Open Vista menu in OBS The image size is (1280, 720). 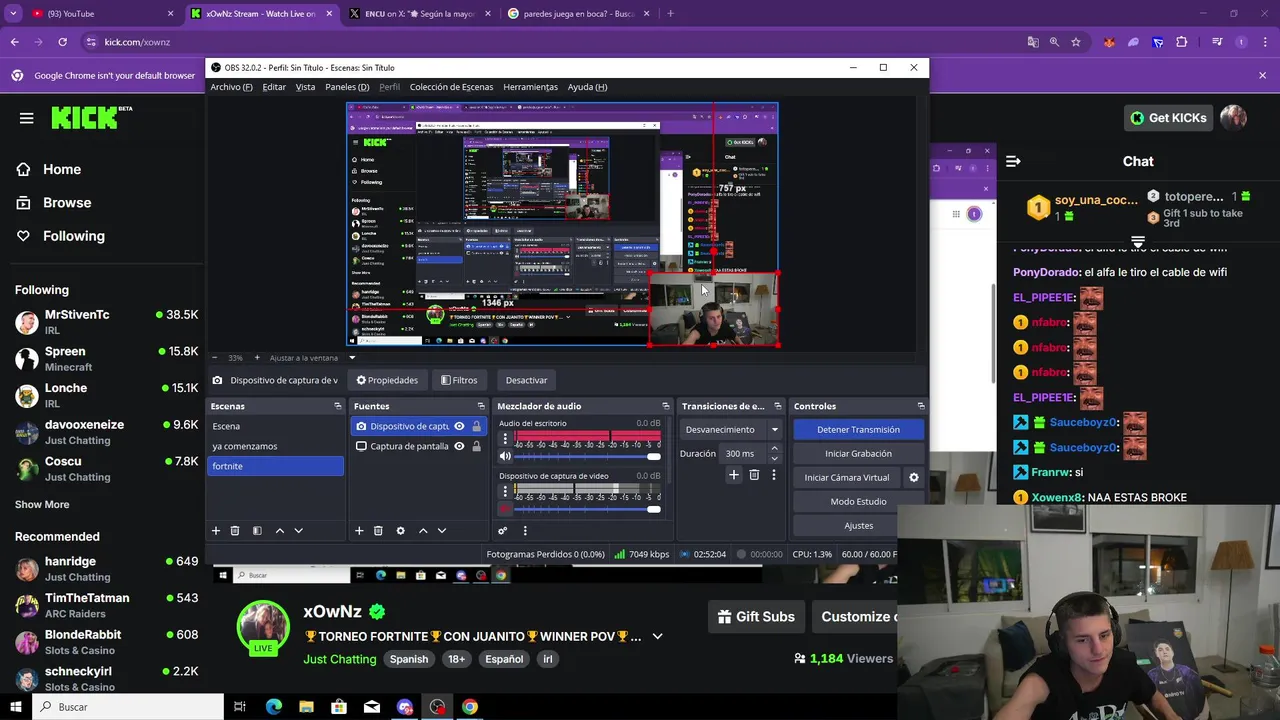point(305,87)
